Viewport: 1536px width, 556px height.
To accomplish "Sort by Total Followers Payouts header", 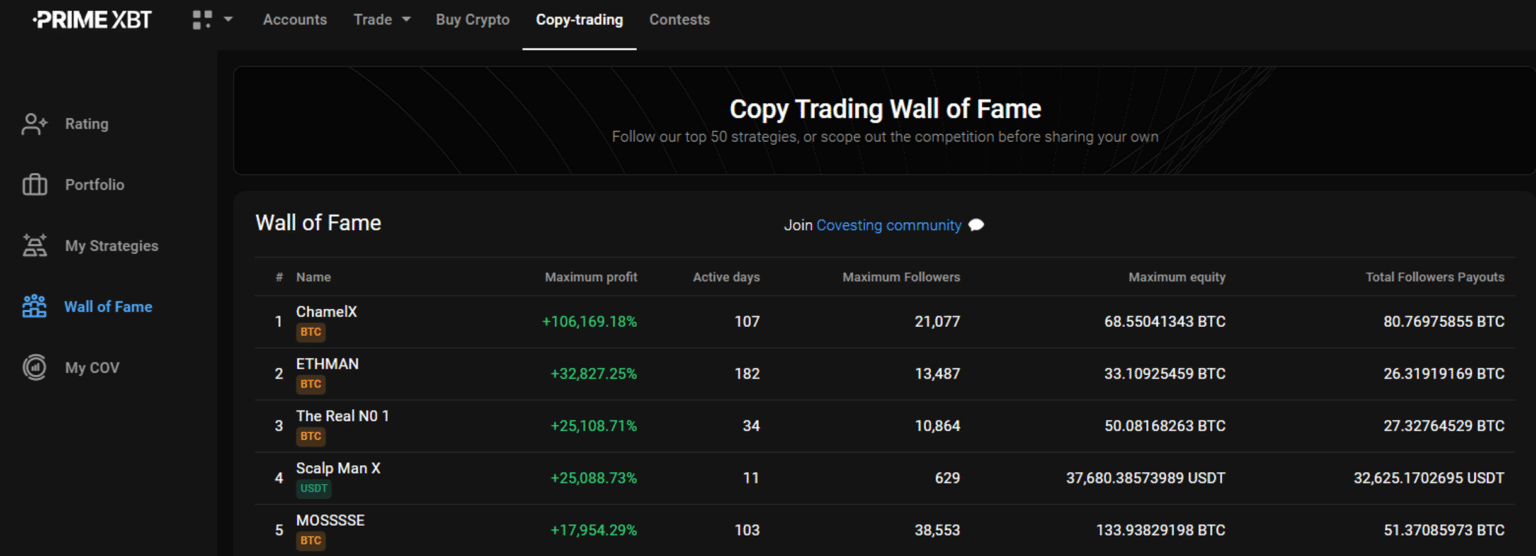I will (1435, 277).
